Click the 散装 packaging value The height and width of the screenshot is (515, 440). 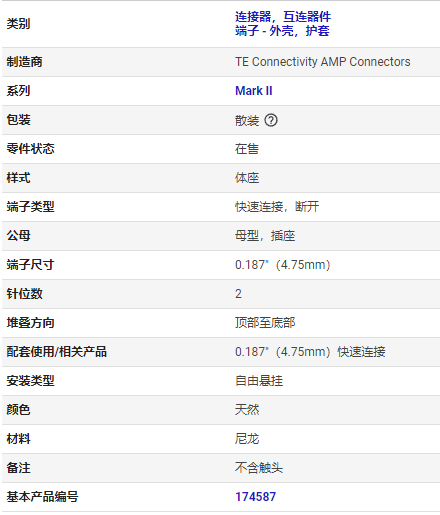point(247,120)
